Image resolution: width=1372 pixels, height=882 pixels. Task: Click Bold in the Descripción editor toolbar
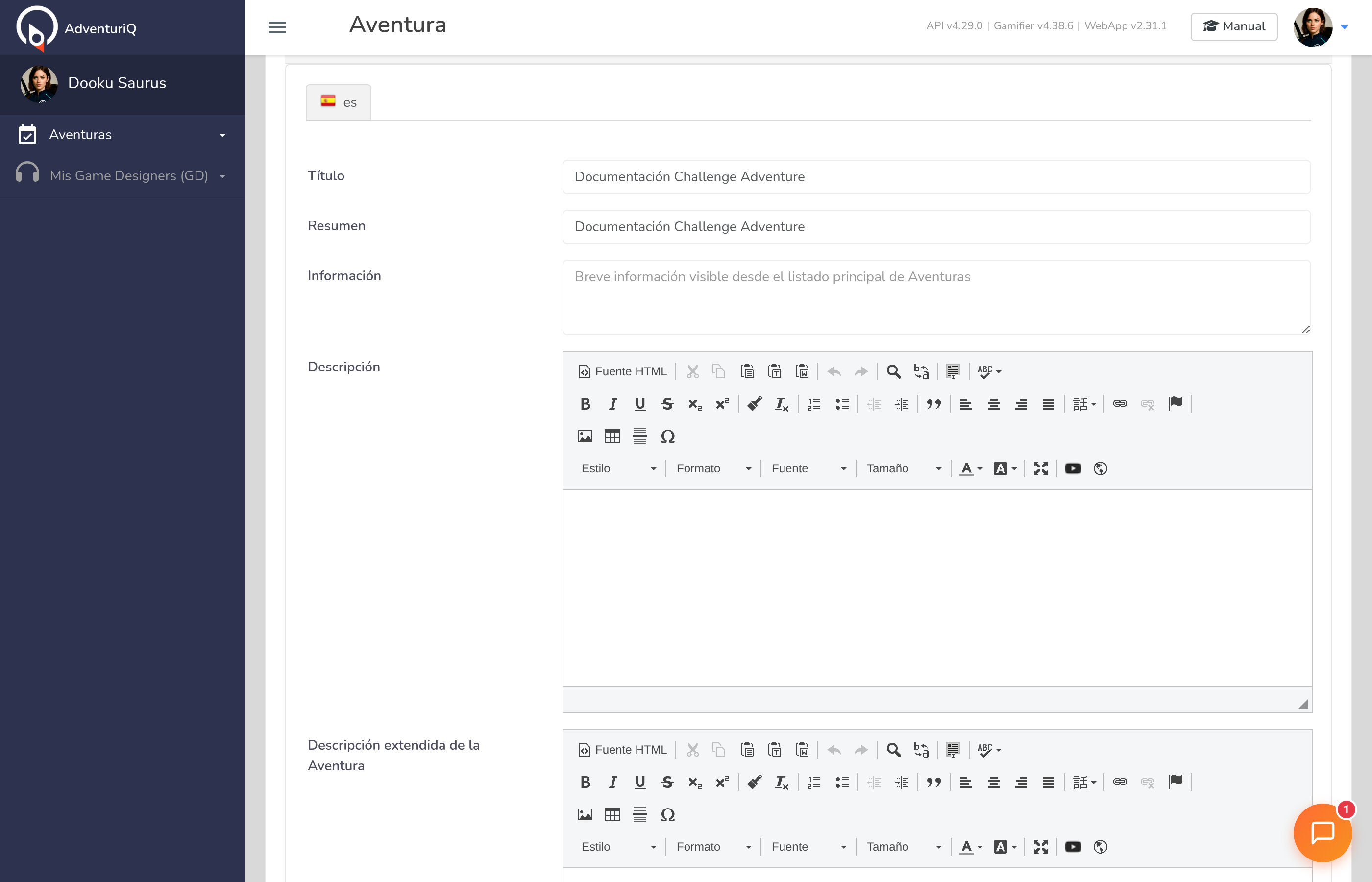click(585, 404)
